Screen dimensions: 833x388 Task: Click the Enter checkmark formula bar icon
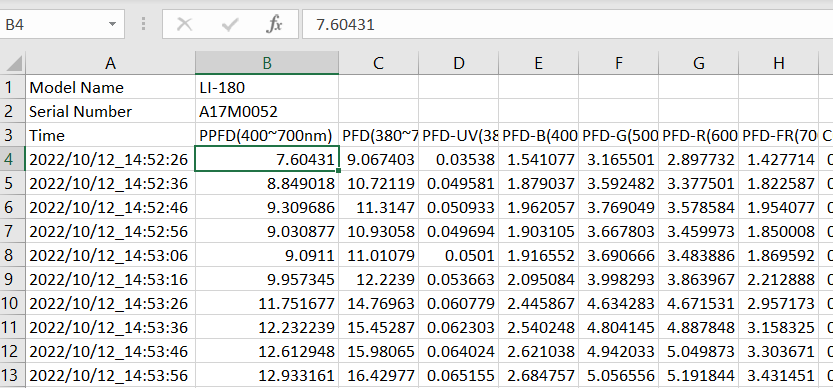[x=230, y=24]
